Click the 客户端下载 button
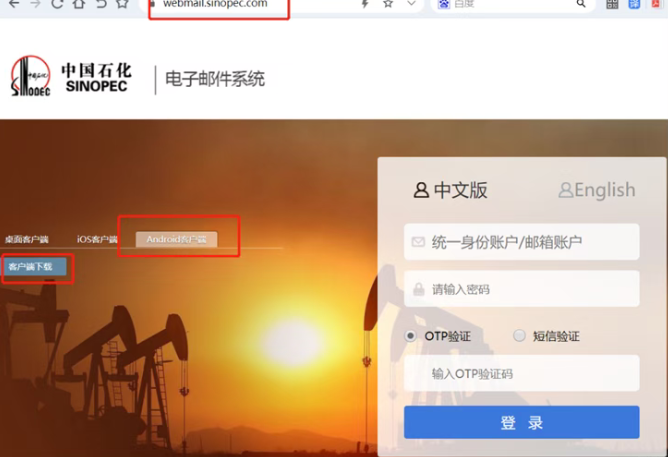Viewport: 668px width, 457px height. point(35,267)
